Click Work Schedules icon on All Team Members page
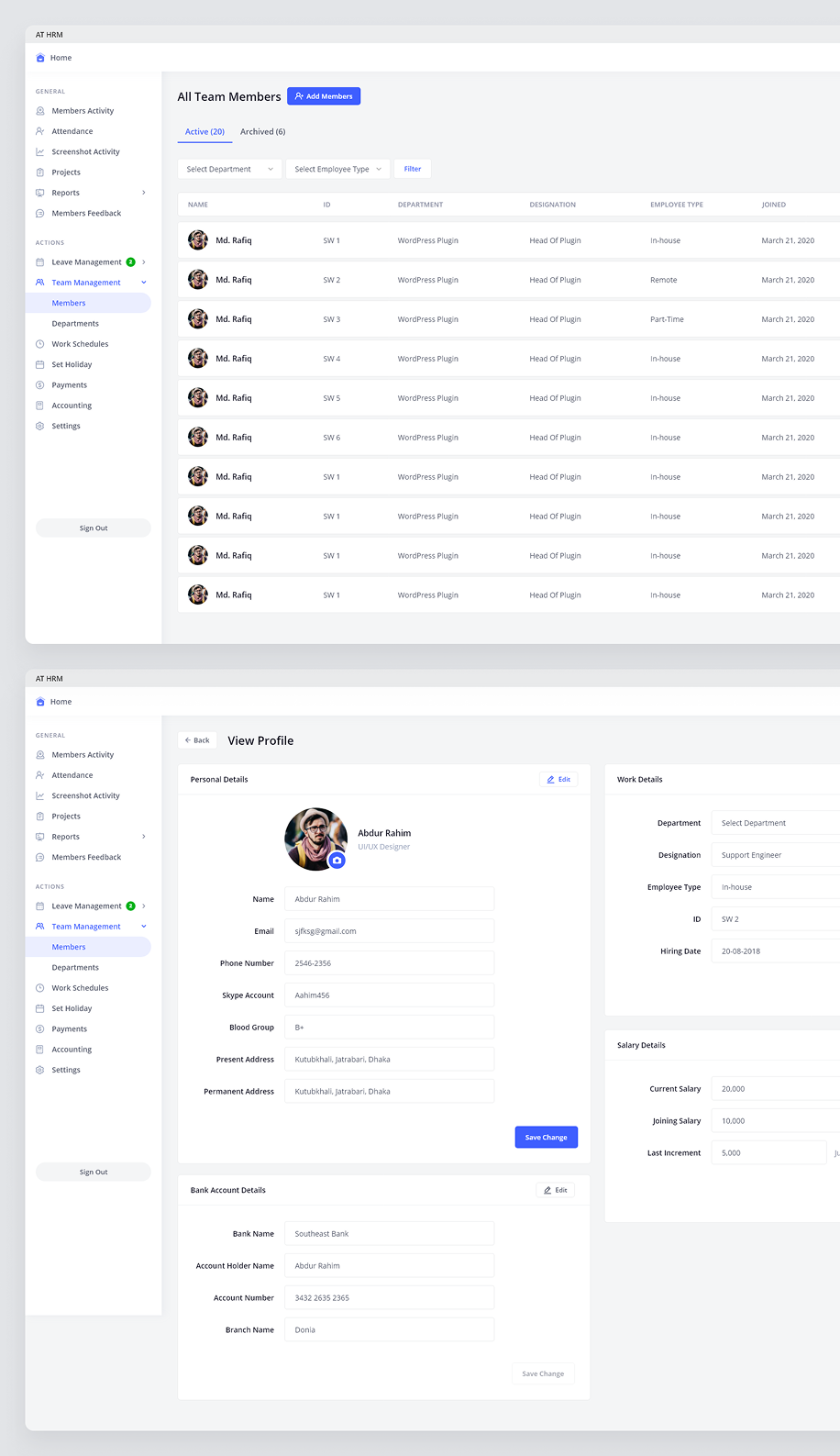This screenshot has width=840, height=1456. (x=39, y=344)
